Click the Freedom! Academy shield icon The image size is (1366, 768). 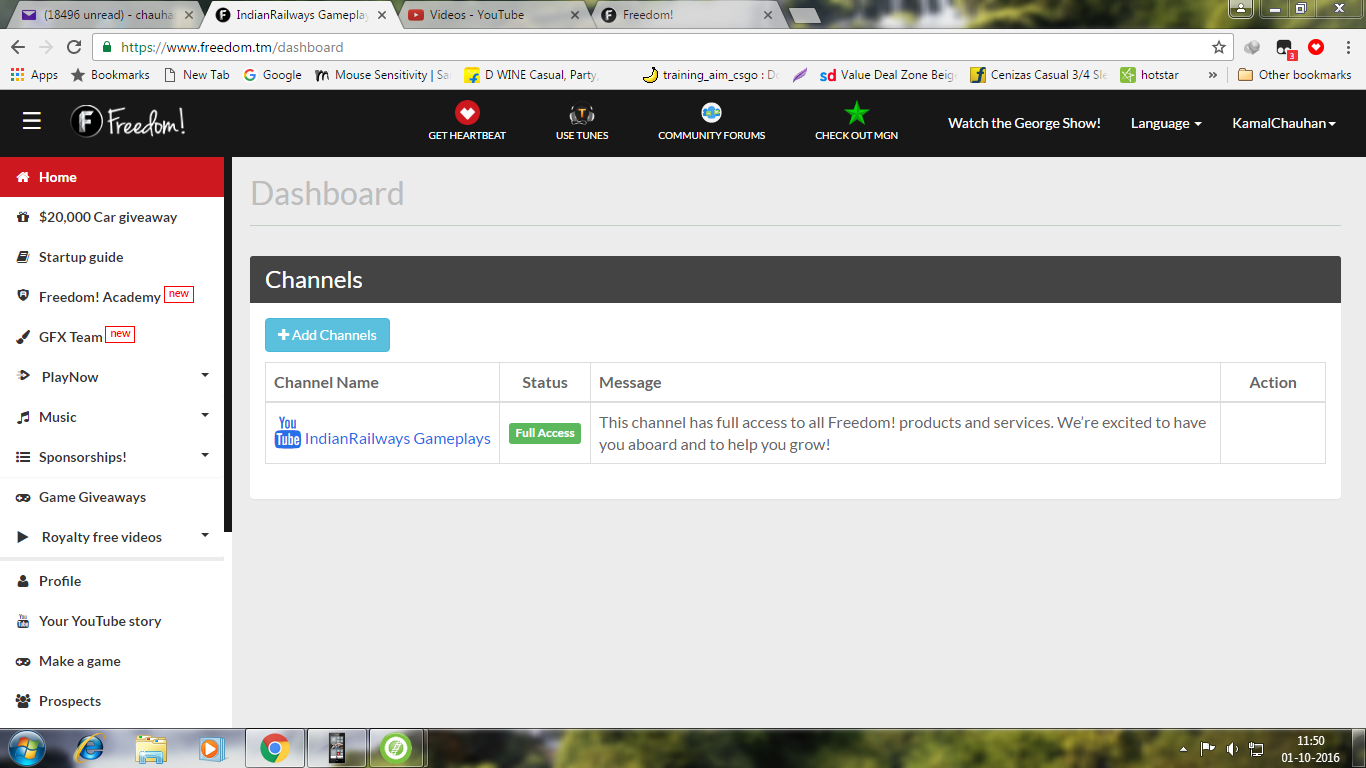[23, 297]
